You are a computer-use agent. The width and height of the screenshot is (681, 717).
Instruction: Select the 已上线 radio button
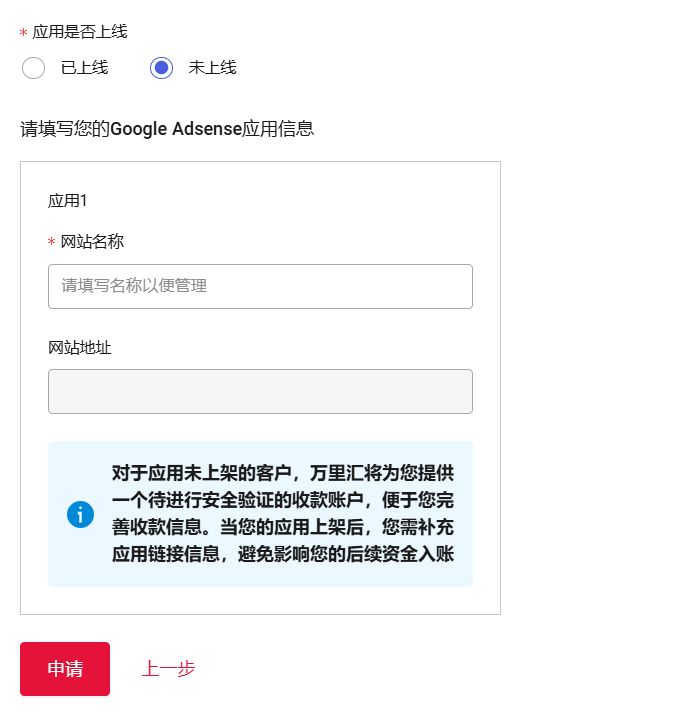(33, 68)
